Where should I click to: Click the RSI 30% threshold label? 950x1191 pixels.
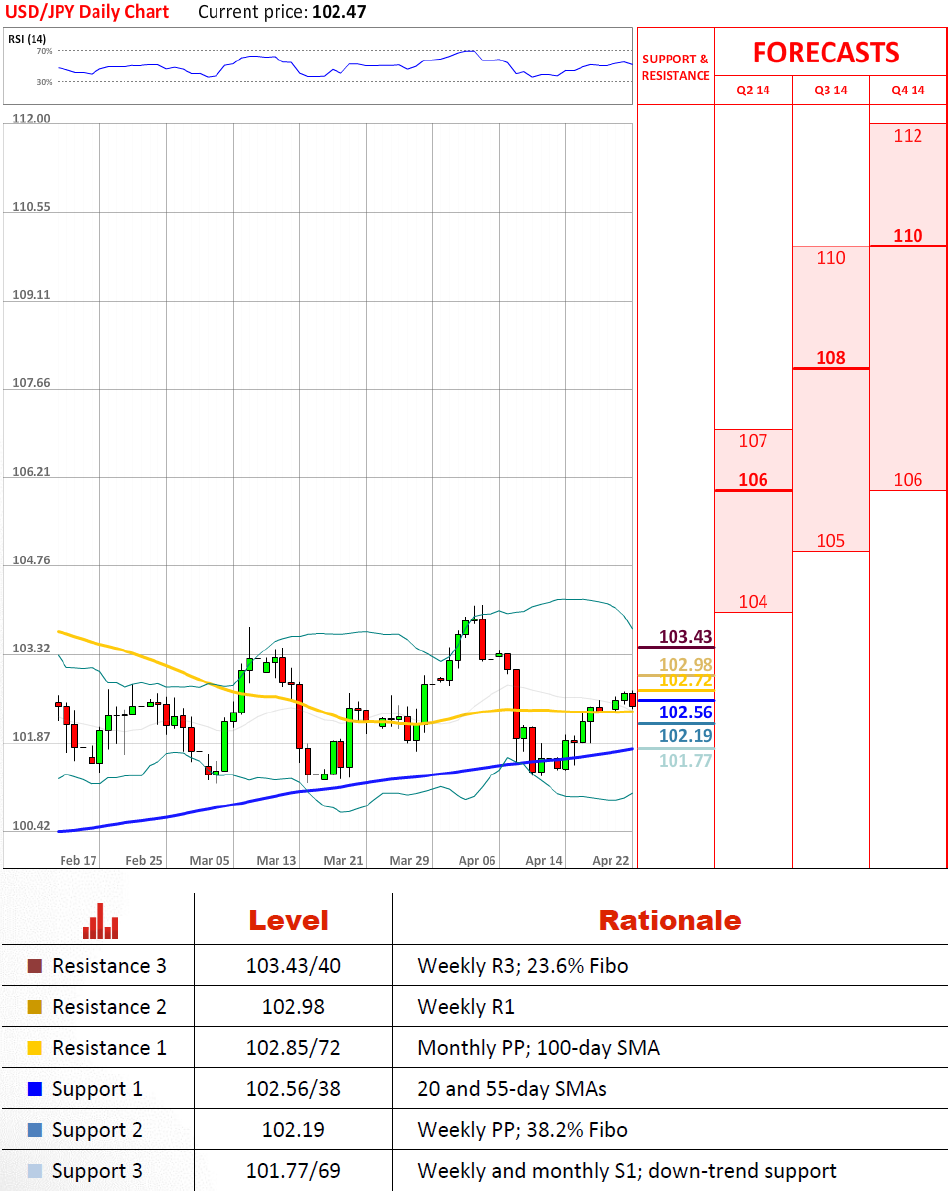coord(44,82)
